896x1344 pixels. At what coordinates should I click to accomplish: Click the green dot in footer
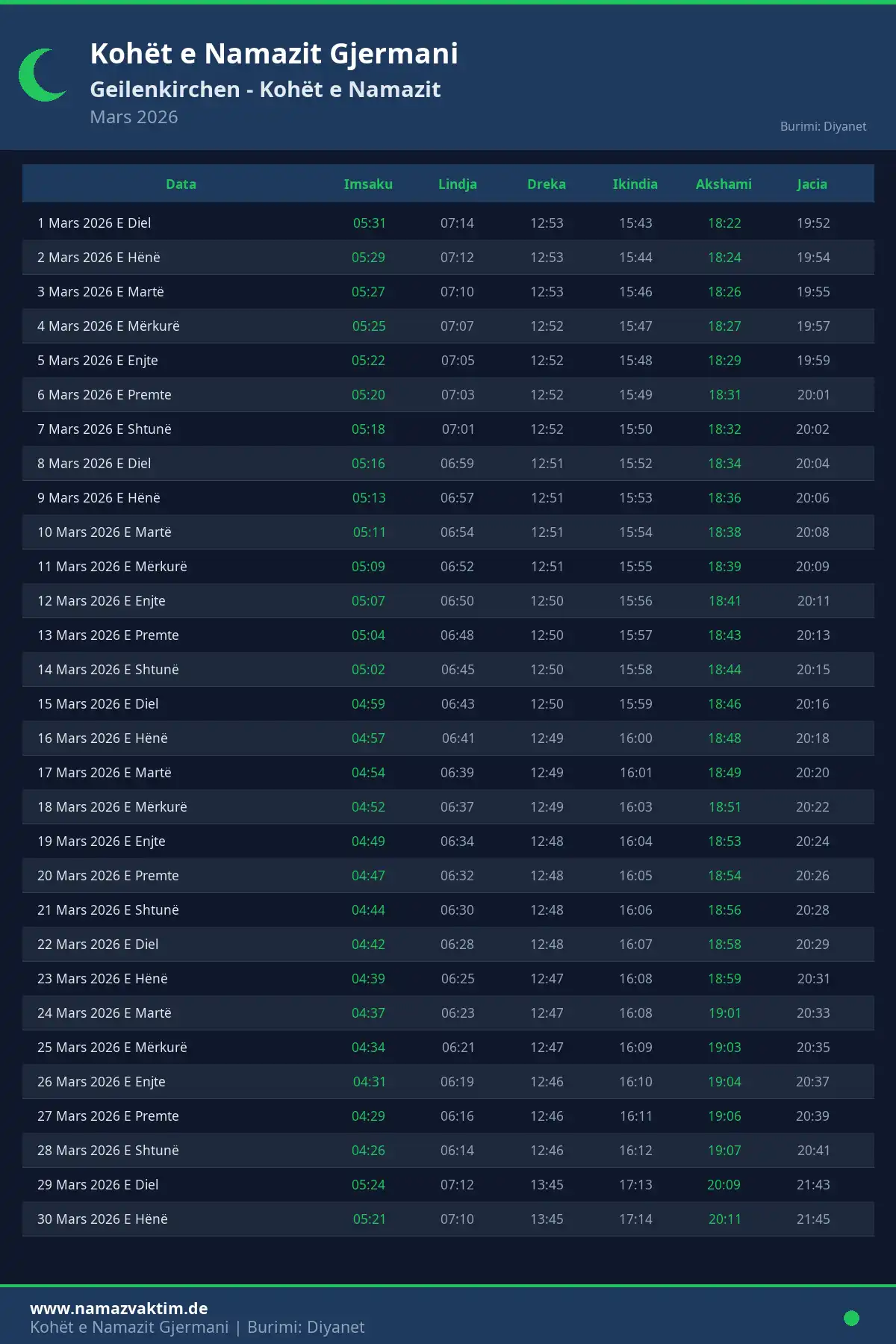click(x=851, y=1318)
